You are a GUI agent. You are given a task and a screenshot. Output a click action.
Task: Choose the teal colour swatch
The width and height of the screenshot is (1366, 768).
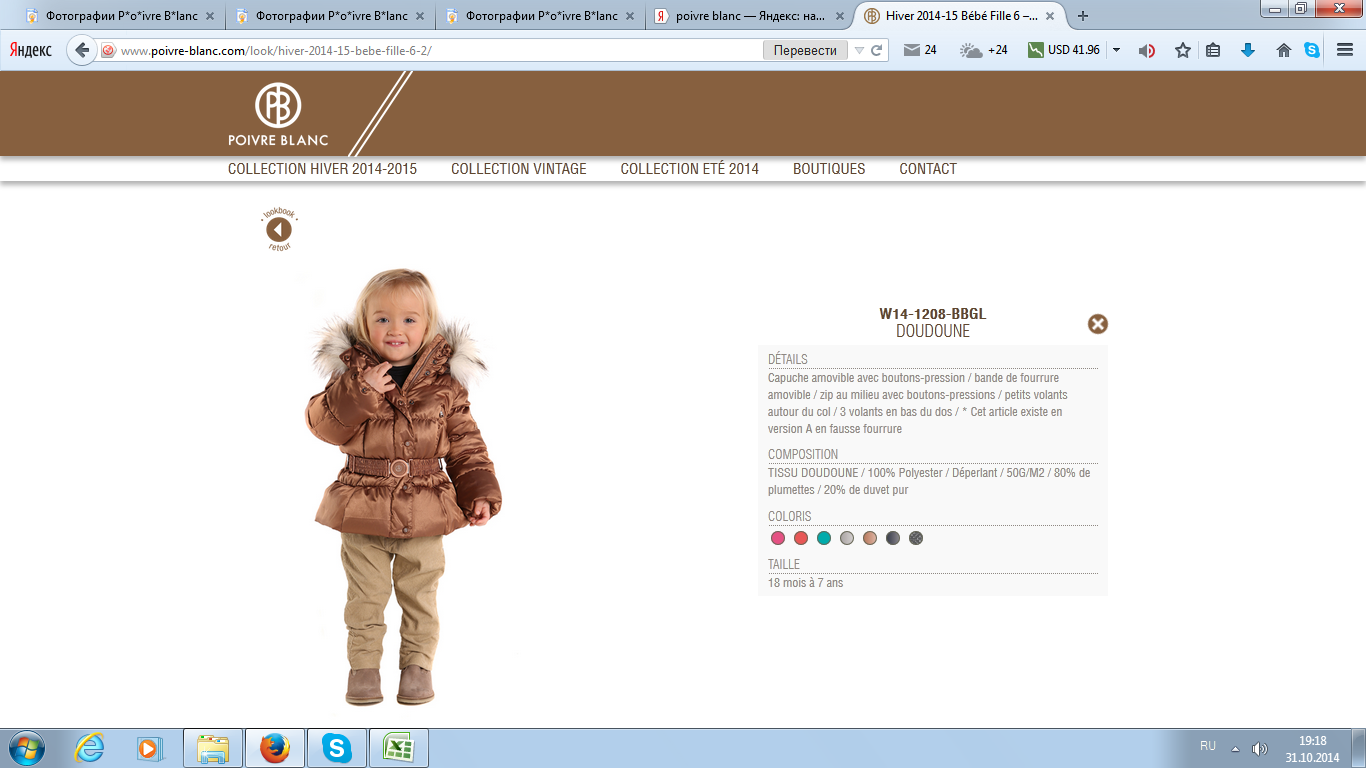coord(824,538)
